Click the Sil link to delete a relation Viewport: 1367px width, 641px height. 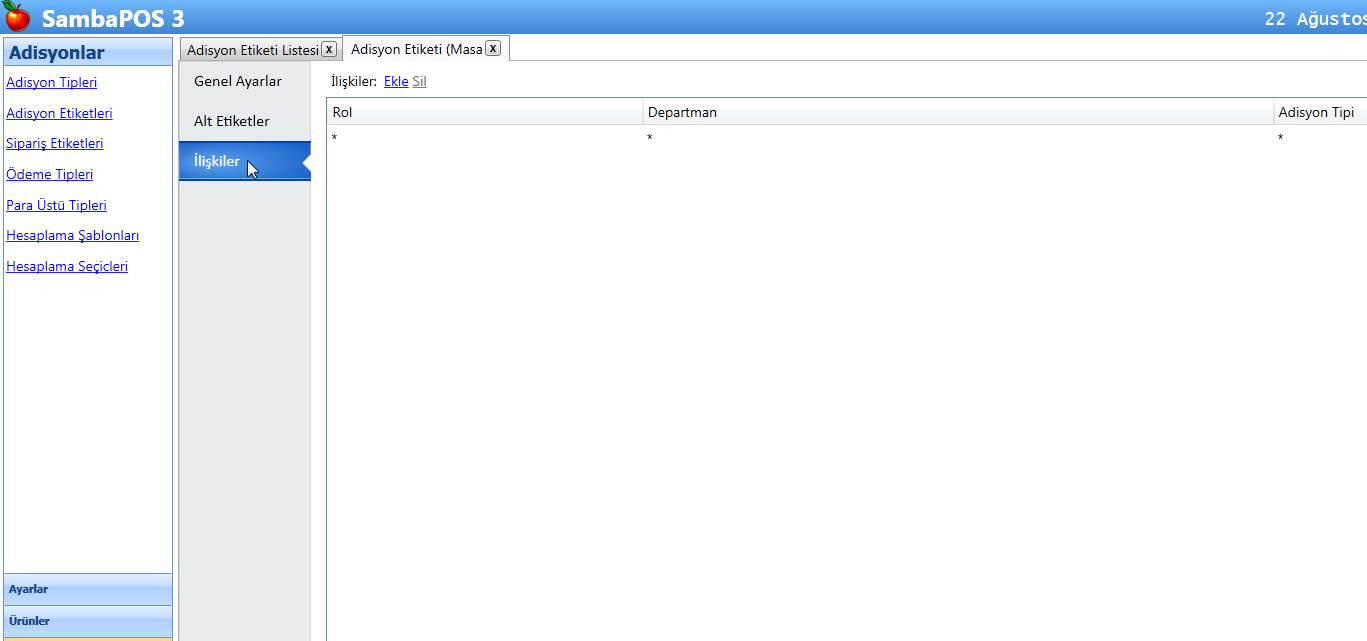[419, 82]
